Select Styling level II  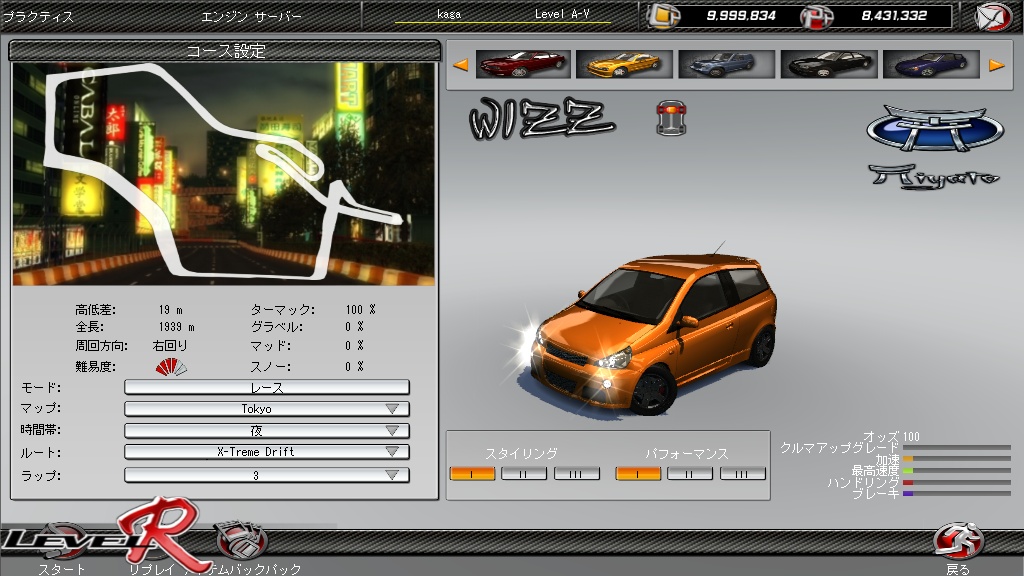click(524, 473)
